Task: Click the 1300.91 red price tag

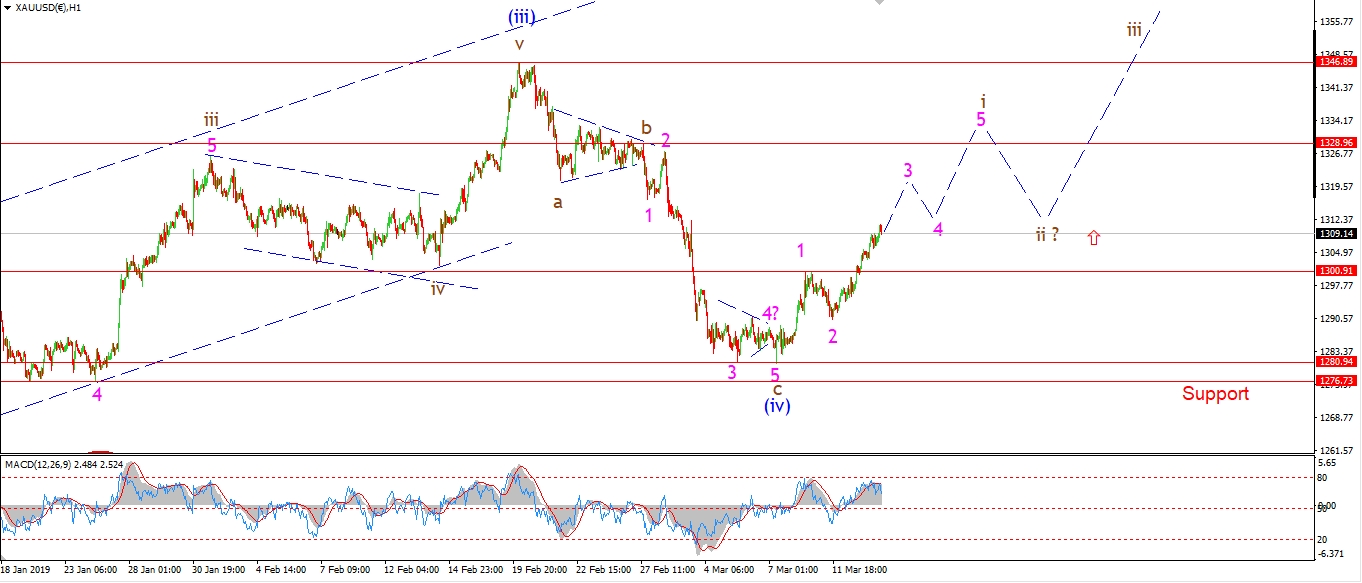Action: pos(1337,271)
